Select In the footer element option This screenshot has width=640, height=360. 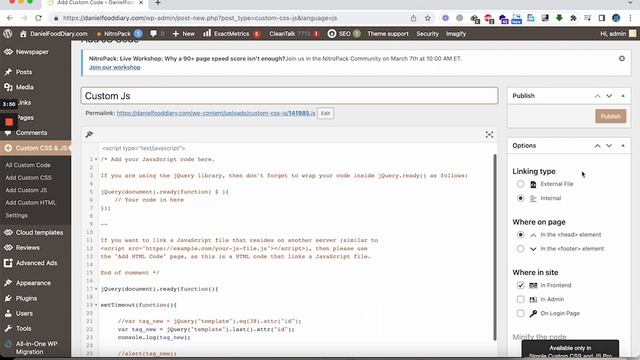point(520,249)
